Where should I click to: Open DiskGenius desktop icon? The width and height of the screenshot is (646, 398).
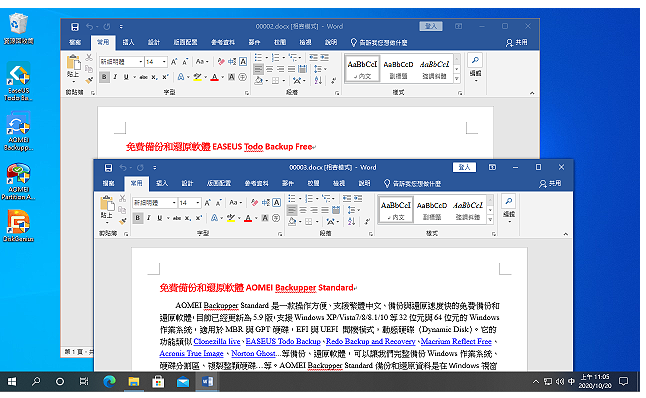point(18,226)
